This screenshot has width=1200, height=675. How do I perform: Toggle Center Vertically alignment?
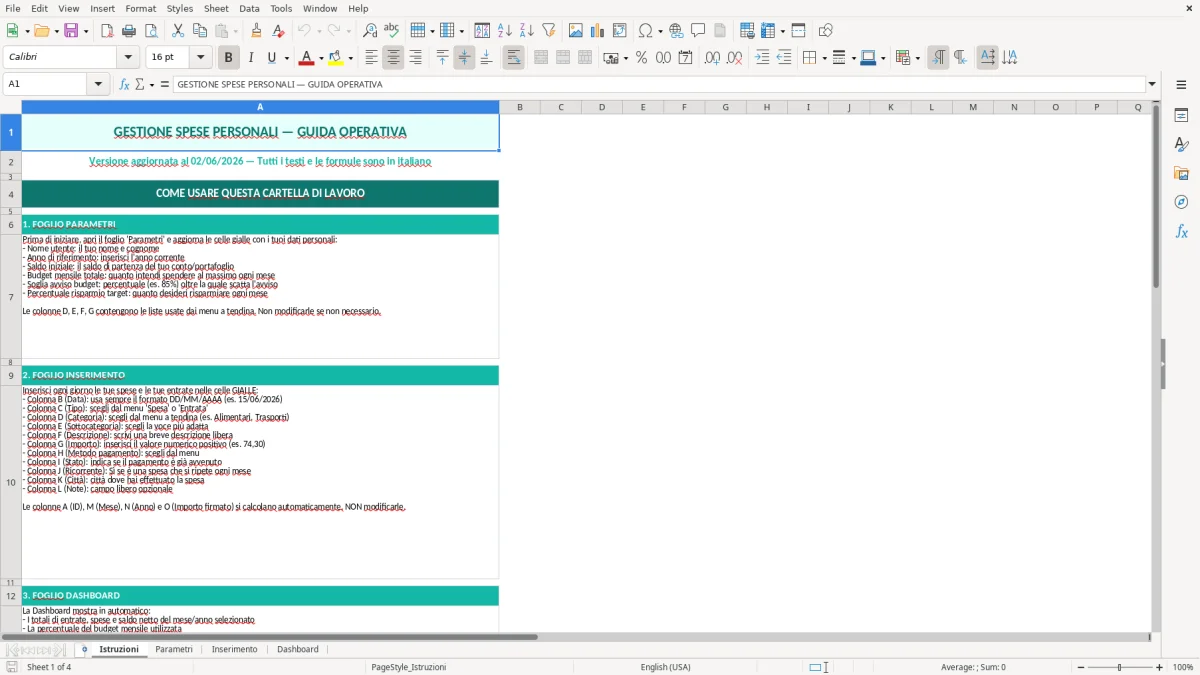click(464, 58)
